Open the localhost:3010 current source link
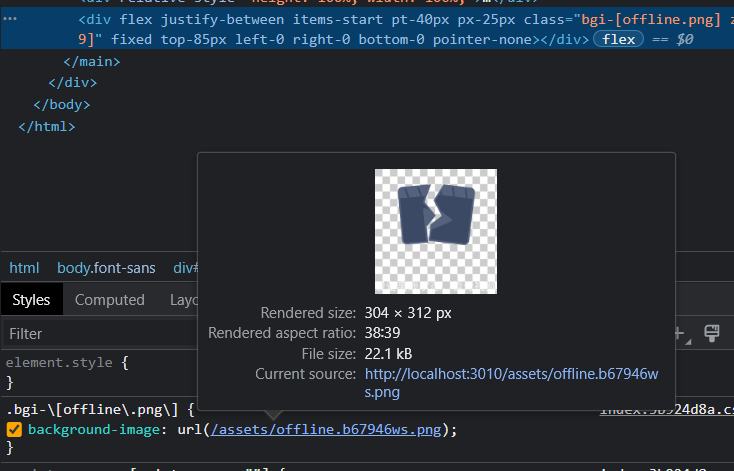 [511, 383]
